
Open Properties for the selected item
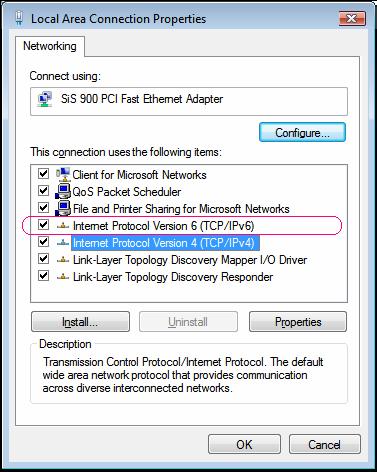coord(298,322)
